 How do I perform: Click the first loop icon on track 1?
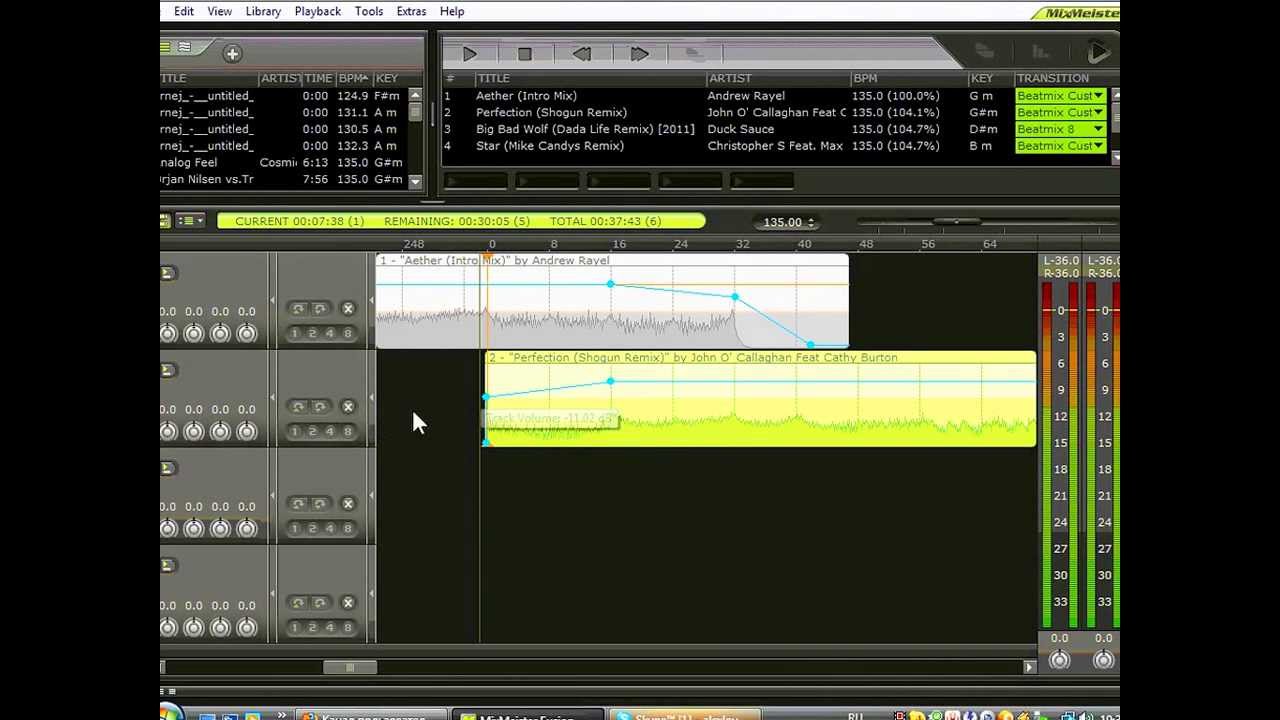point(298,309)
